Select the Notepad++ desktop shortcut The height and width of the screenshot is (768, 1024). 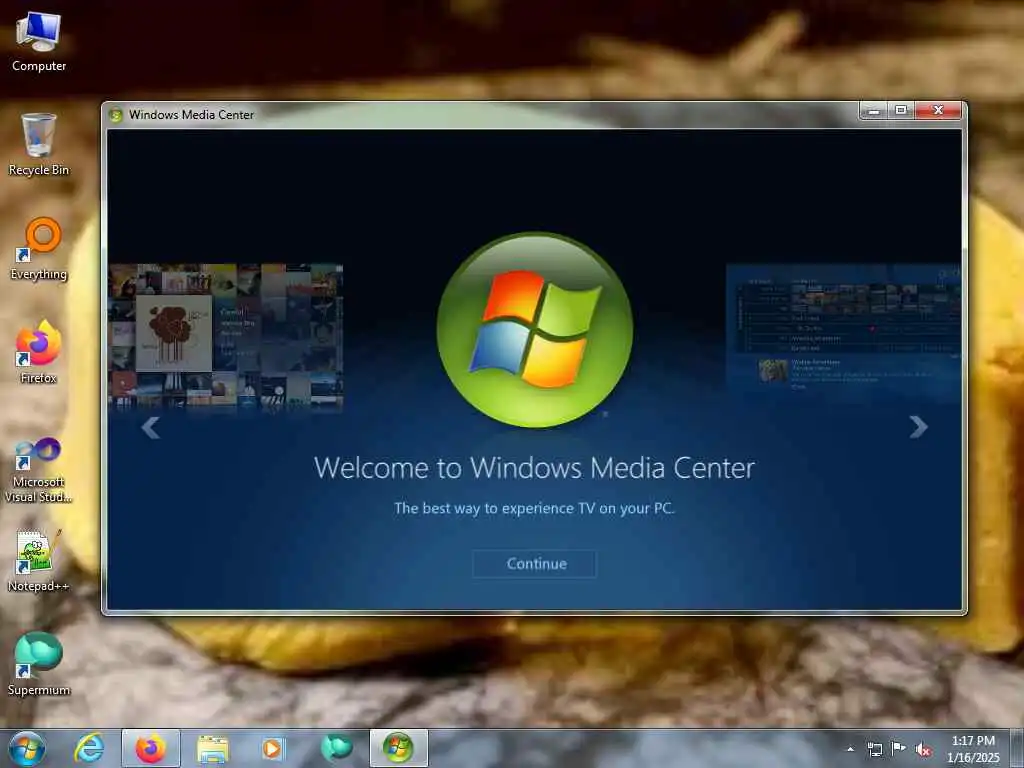click(x=39, y=560)
